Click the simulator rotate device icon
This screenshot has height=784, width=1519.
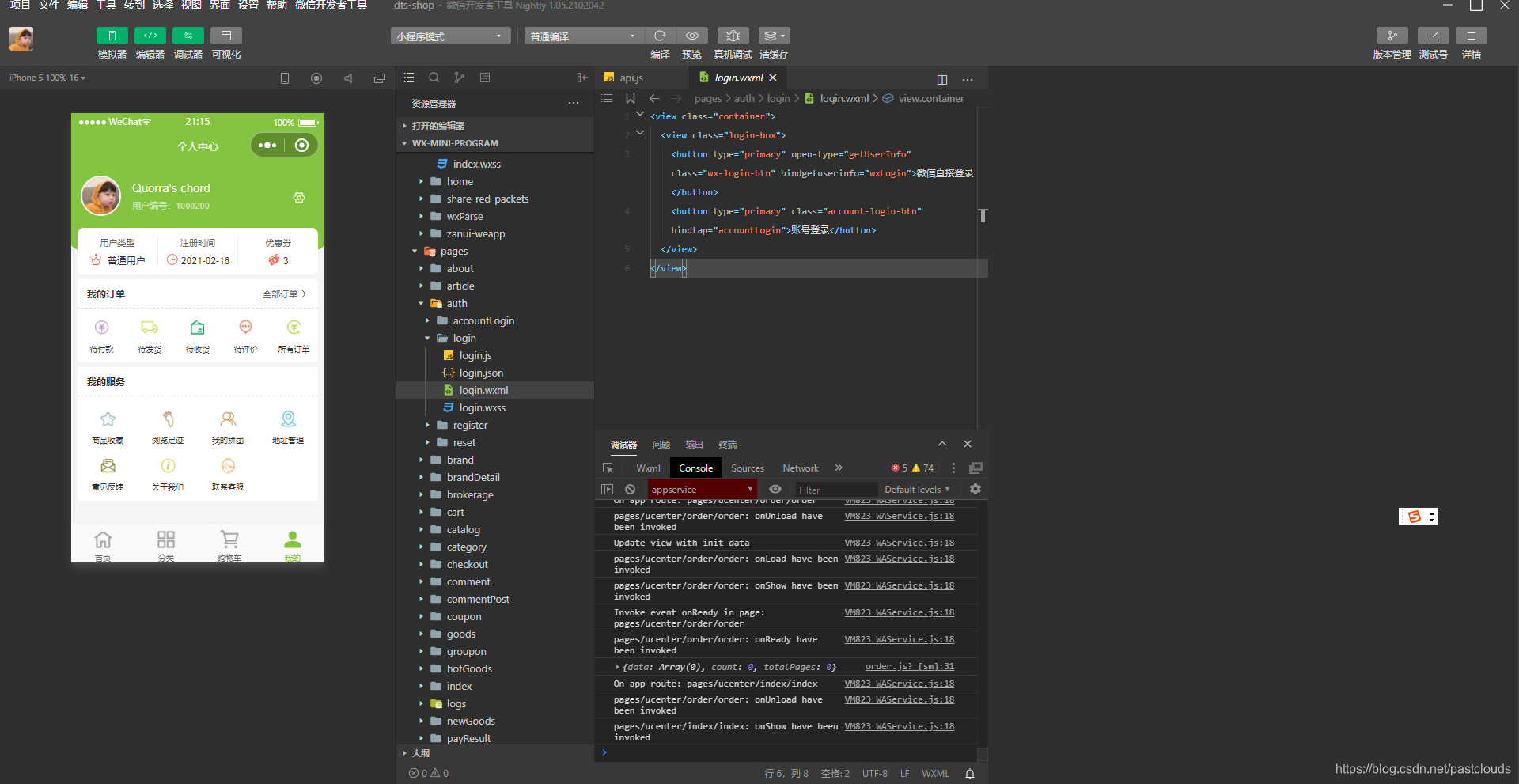click(x=285, y=78)
